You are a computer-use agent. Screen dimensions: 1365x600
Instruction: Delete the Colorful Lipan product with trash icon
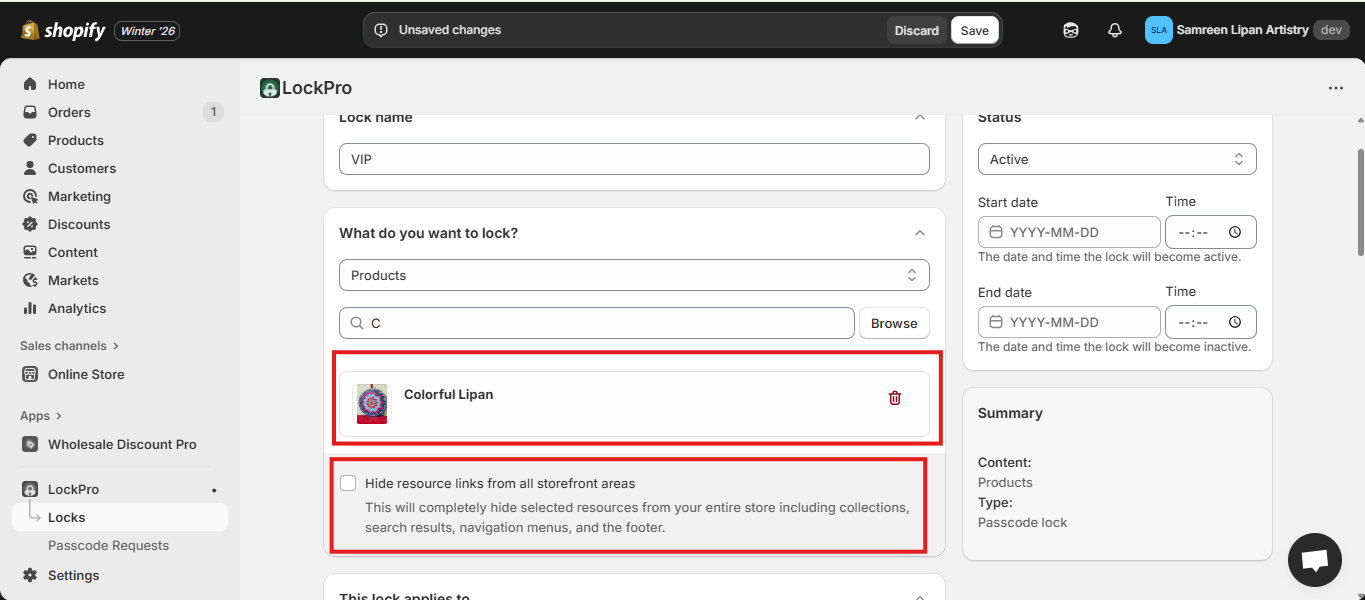[894, 398]
